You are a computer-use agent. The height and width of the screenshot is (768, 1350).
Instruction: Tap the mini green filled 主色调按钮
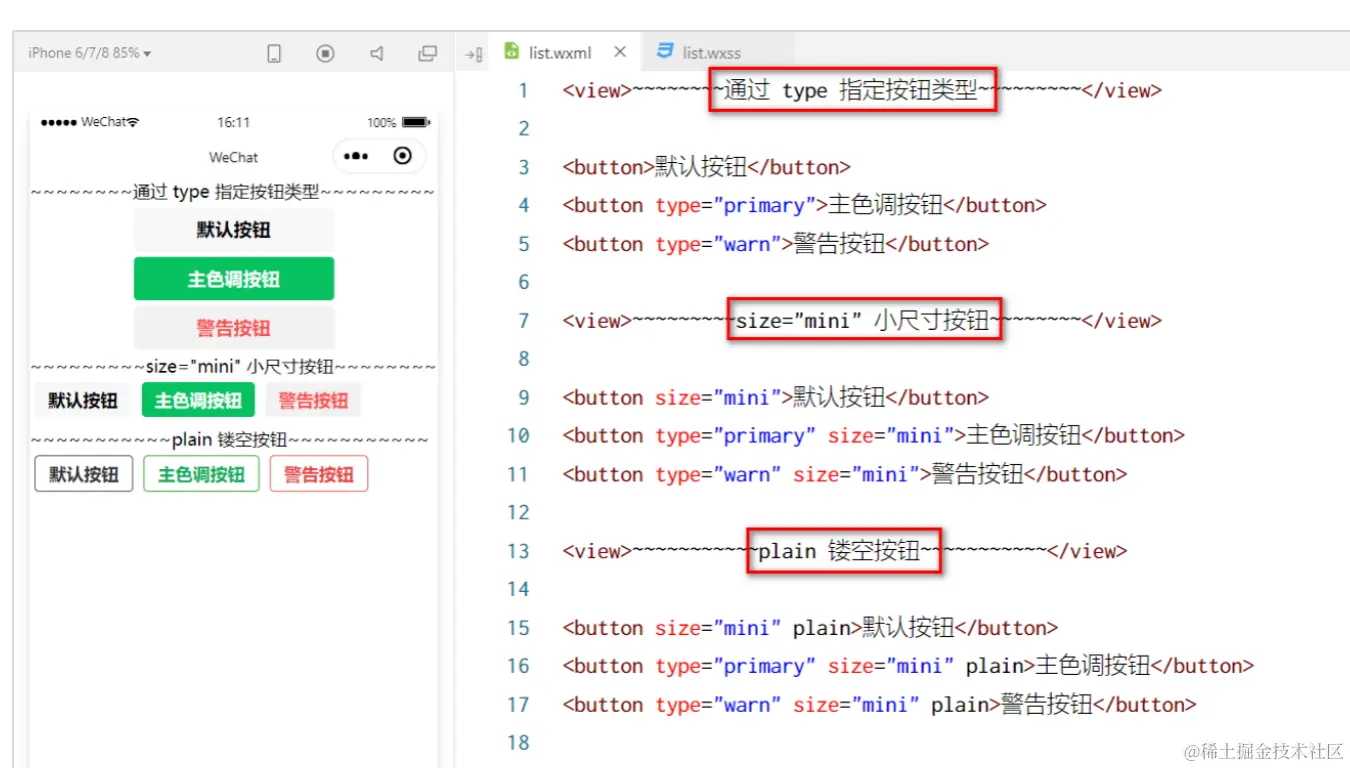(198, 401)
